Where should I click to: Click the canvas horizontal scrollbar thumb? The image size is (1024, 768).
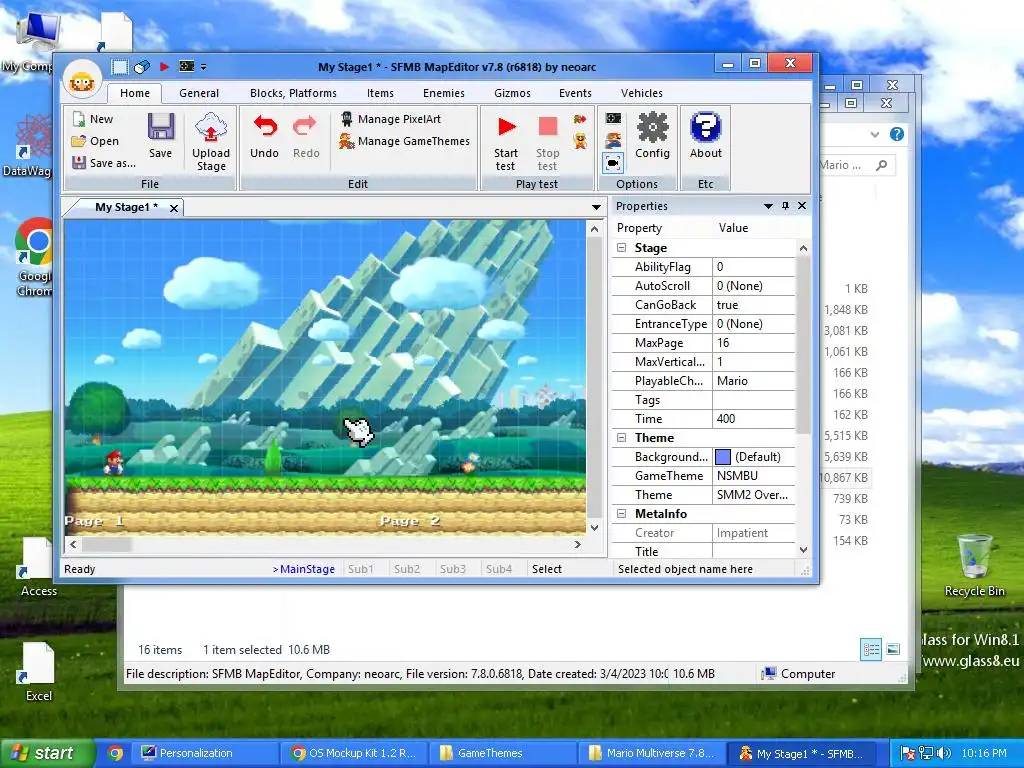tap(107, 544)
